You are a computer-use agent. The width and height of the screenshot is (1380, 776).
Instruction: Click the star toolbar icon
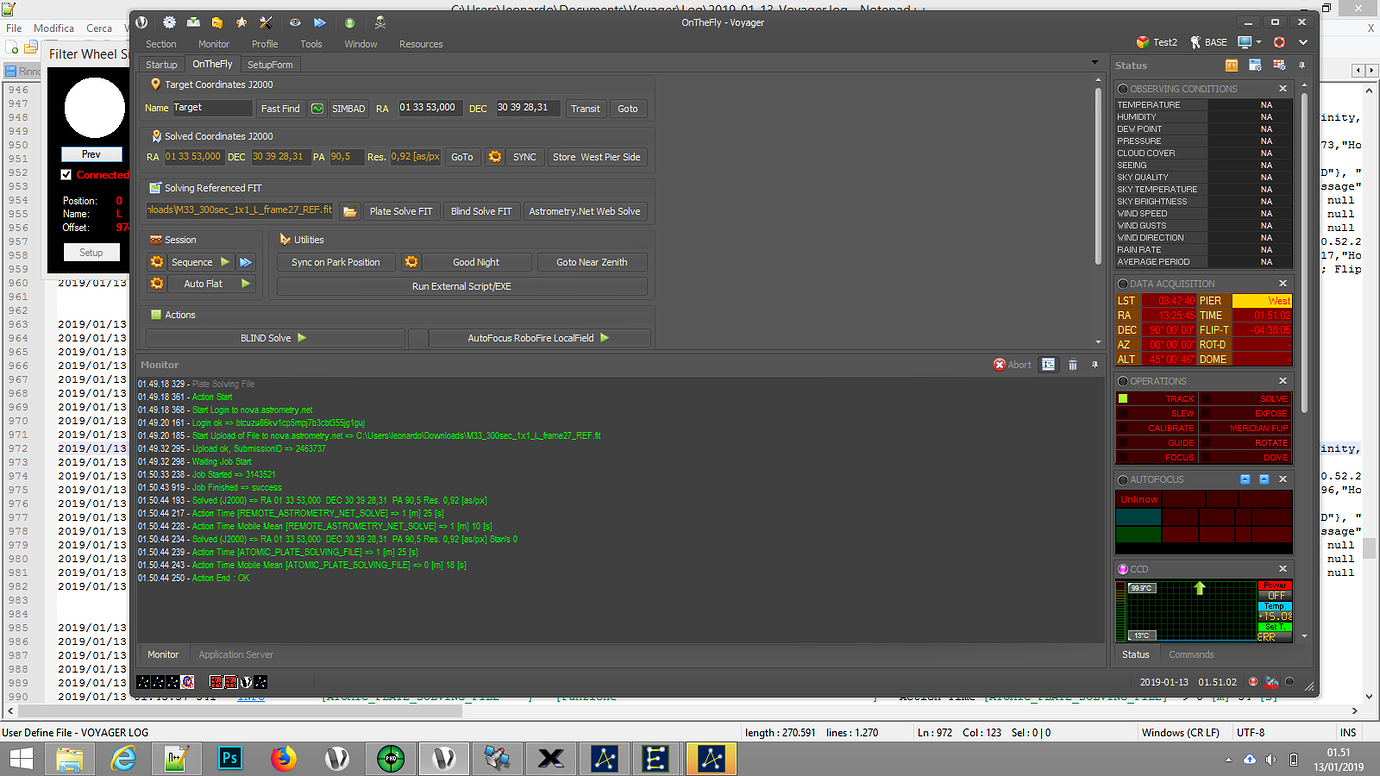click(241, 22)
